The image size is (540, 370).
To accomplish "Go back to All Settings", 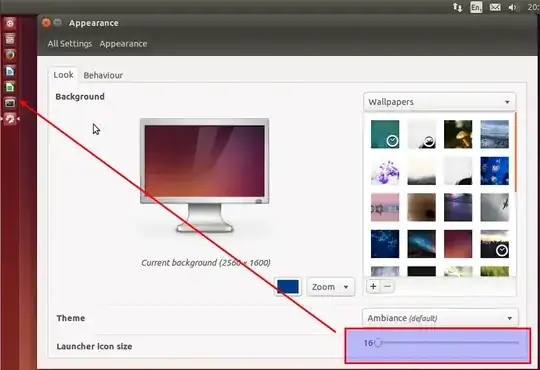I will pyautogui.click(x=70, y=44).
